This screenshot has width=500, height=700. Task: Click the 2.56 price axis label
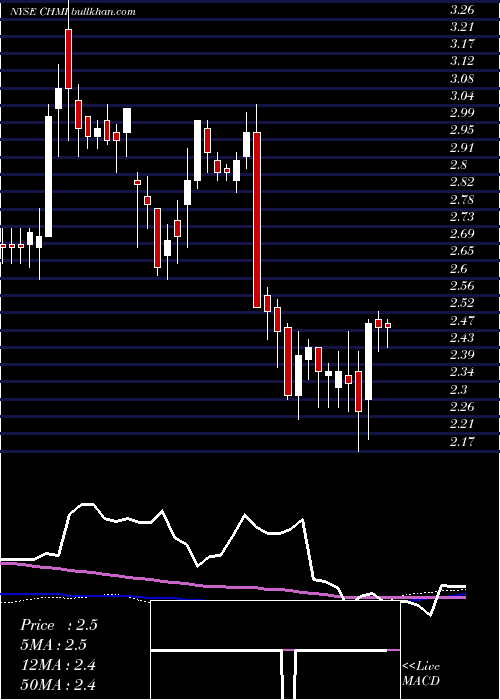462,286
